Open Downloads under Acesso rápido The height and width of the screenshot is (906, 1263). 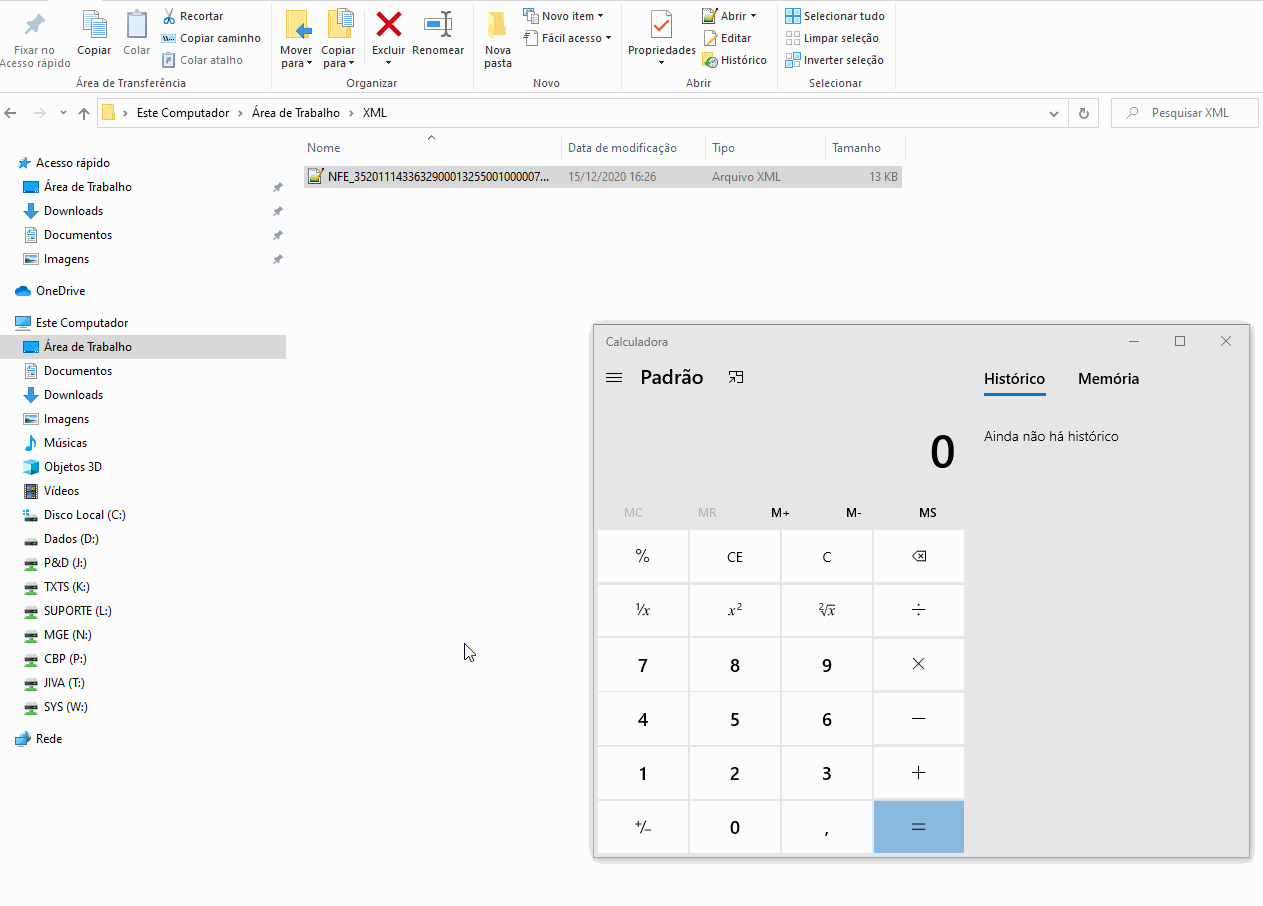coord(73,211)
